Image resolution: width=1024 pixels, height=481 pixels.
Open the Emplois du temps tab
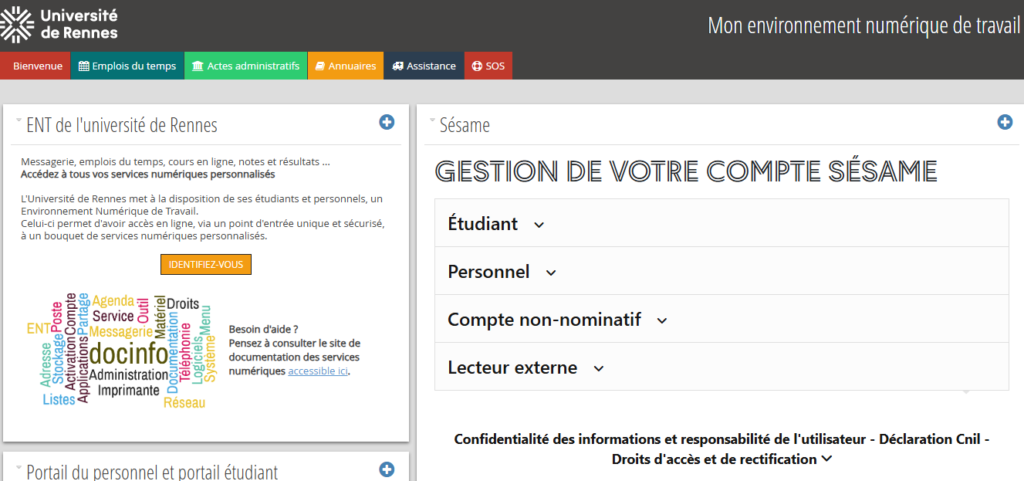[127, 66]
